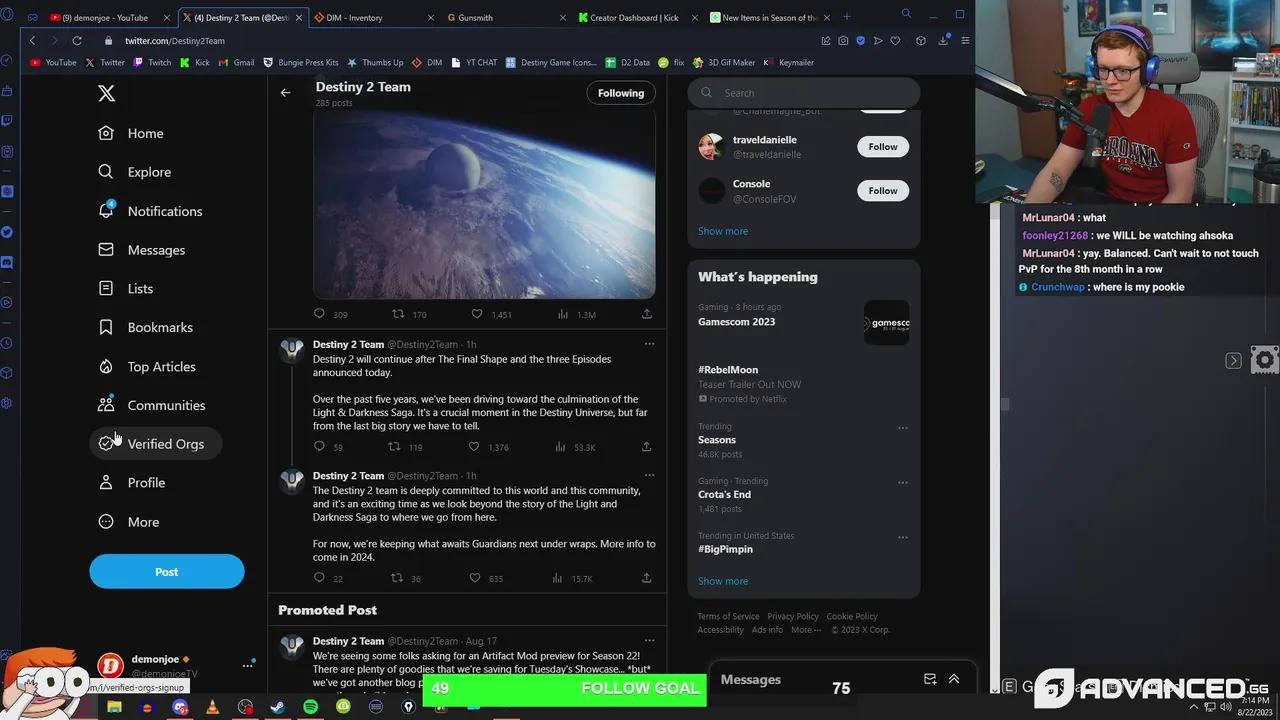Click Show more under What's happening
Viewport: 1280px width, 720px height.
point(723,581)
